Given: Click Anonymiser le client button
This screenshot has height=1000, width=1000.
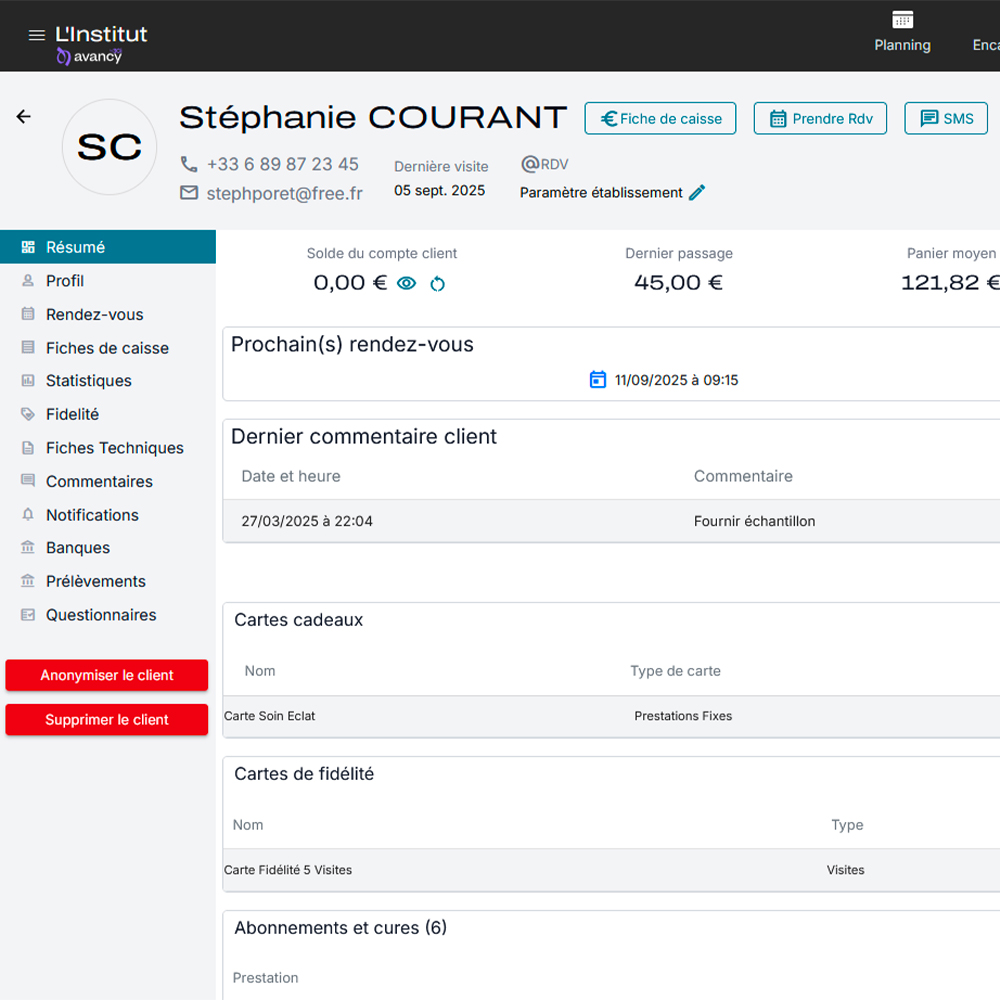Looking at the screenshot, I should (x=107, y=675).
